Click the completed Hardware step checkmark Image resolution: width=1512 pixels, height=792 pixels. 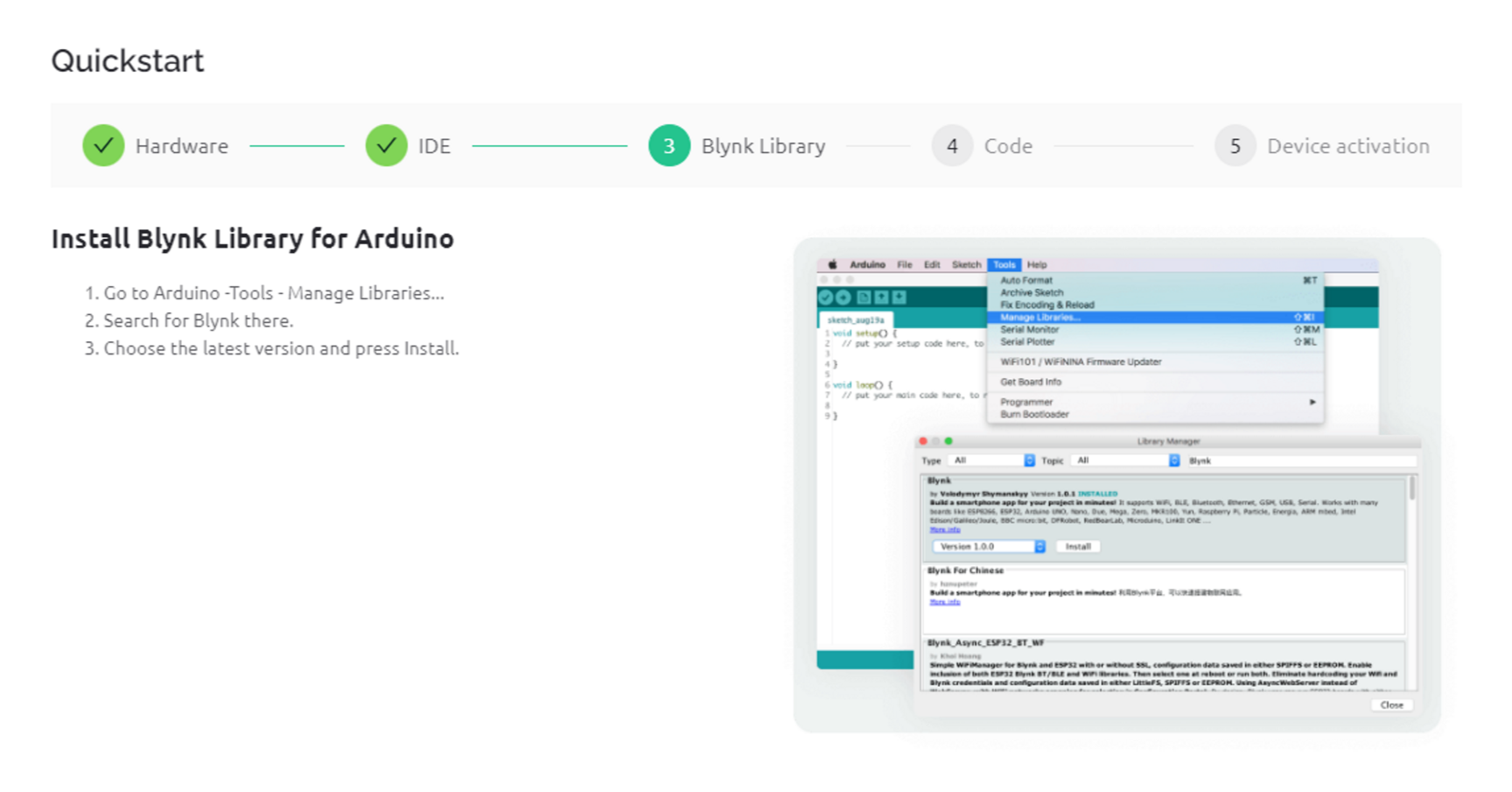tap(103, 145)
